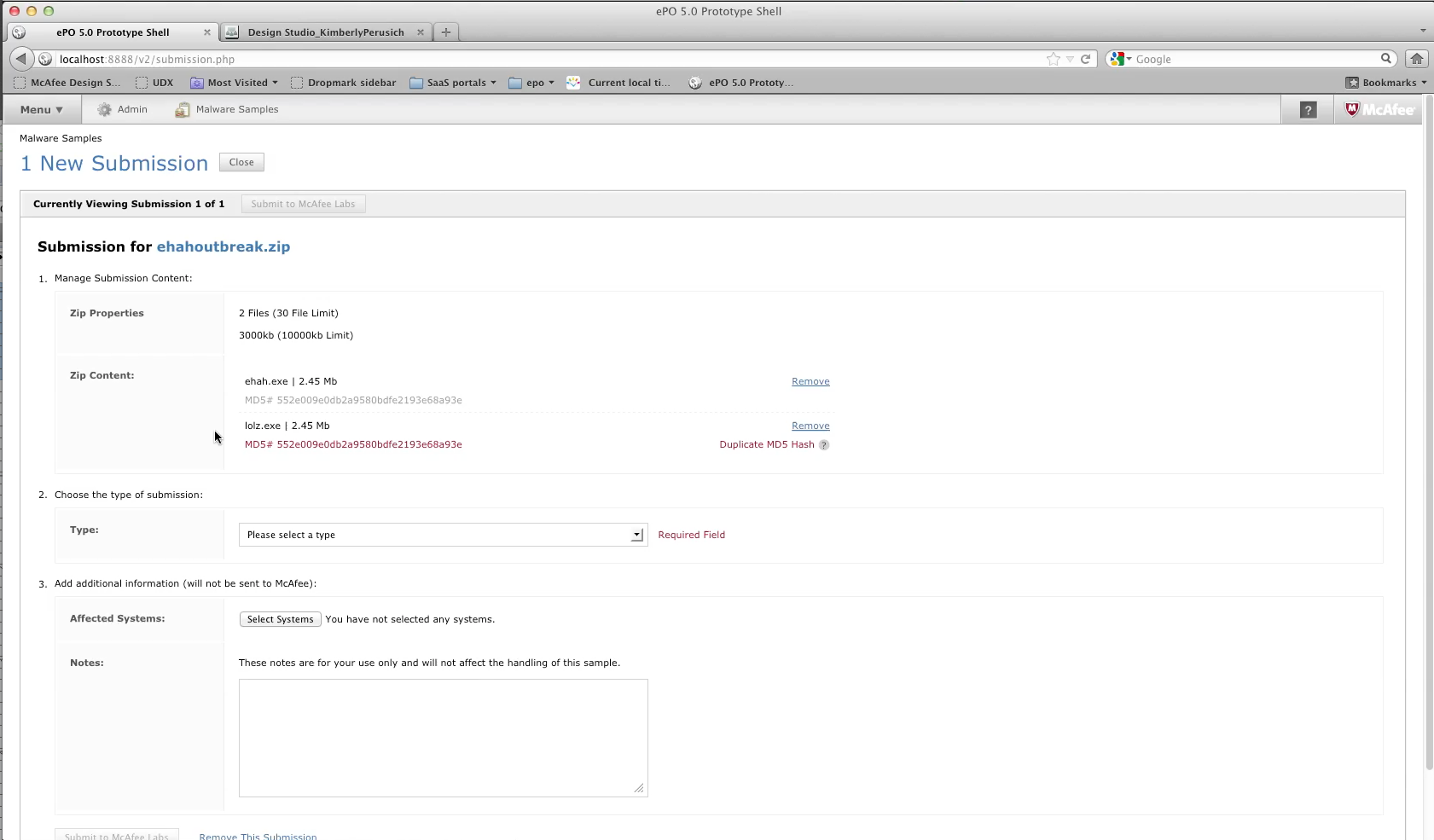Switch to Design Studio_KimberlyPerusich tab

tap(325, 32)
